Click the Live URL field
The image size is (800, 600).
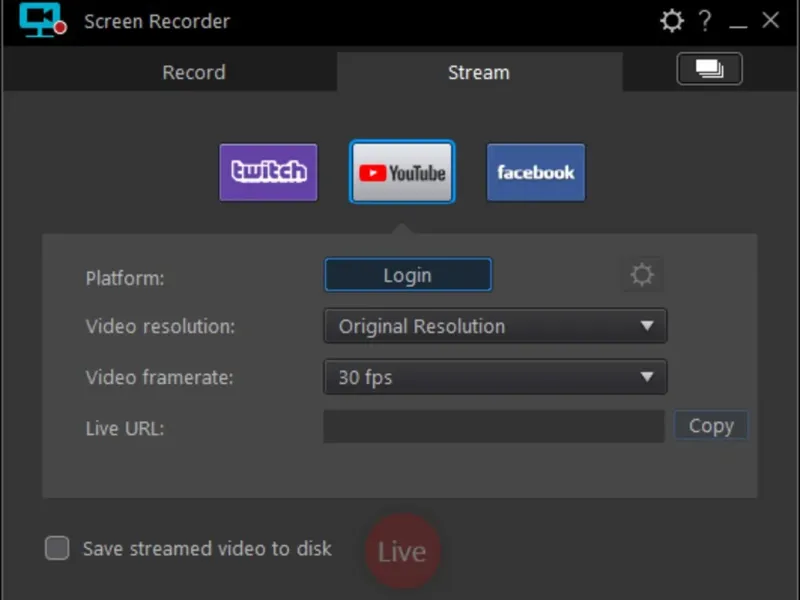click(x=493, y=427)
